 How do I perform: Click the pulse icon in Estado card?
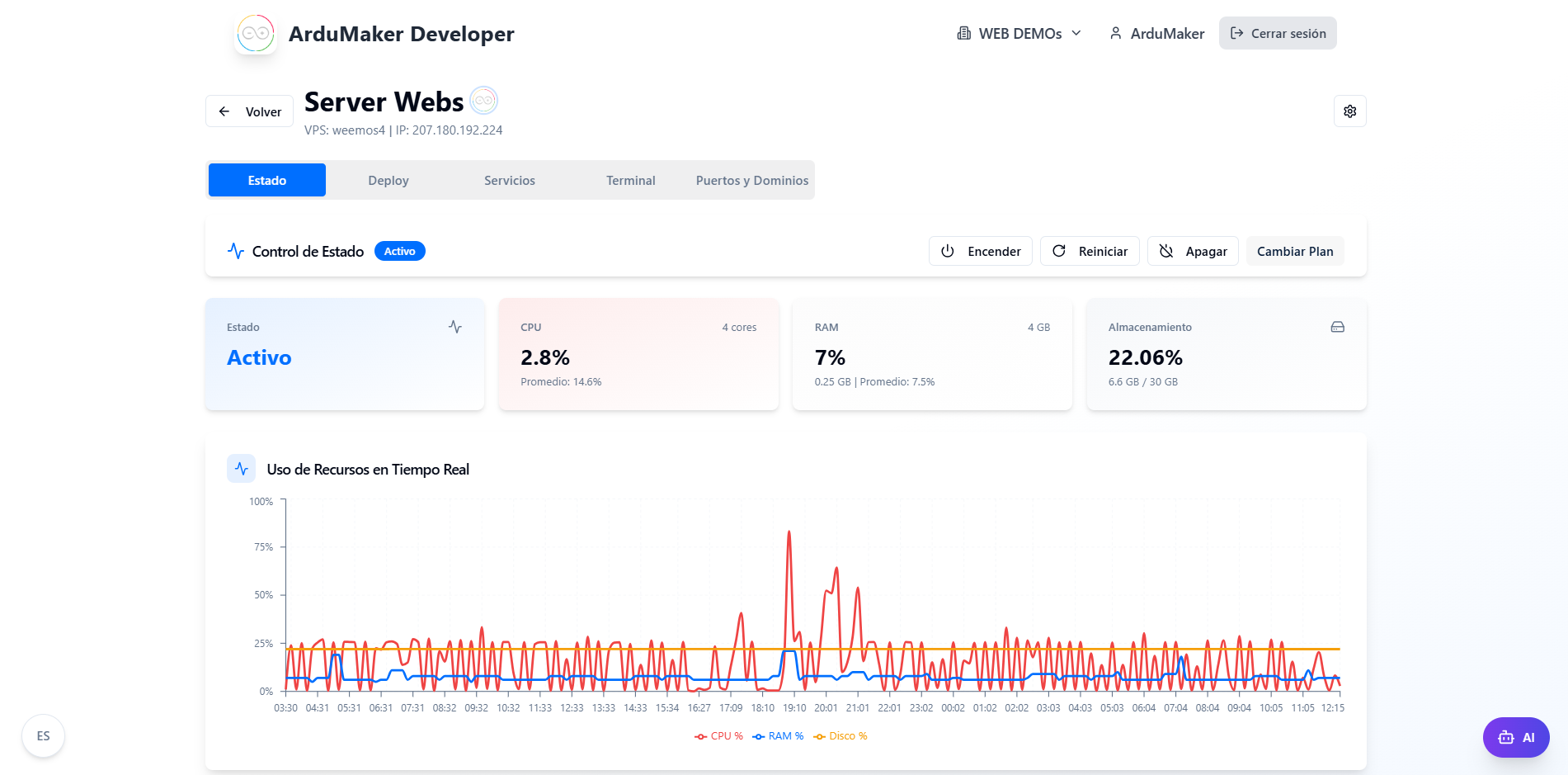pyautogui.click(x=455, y=327)
